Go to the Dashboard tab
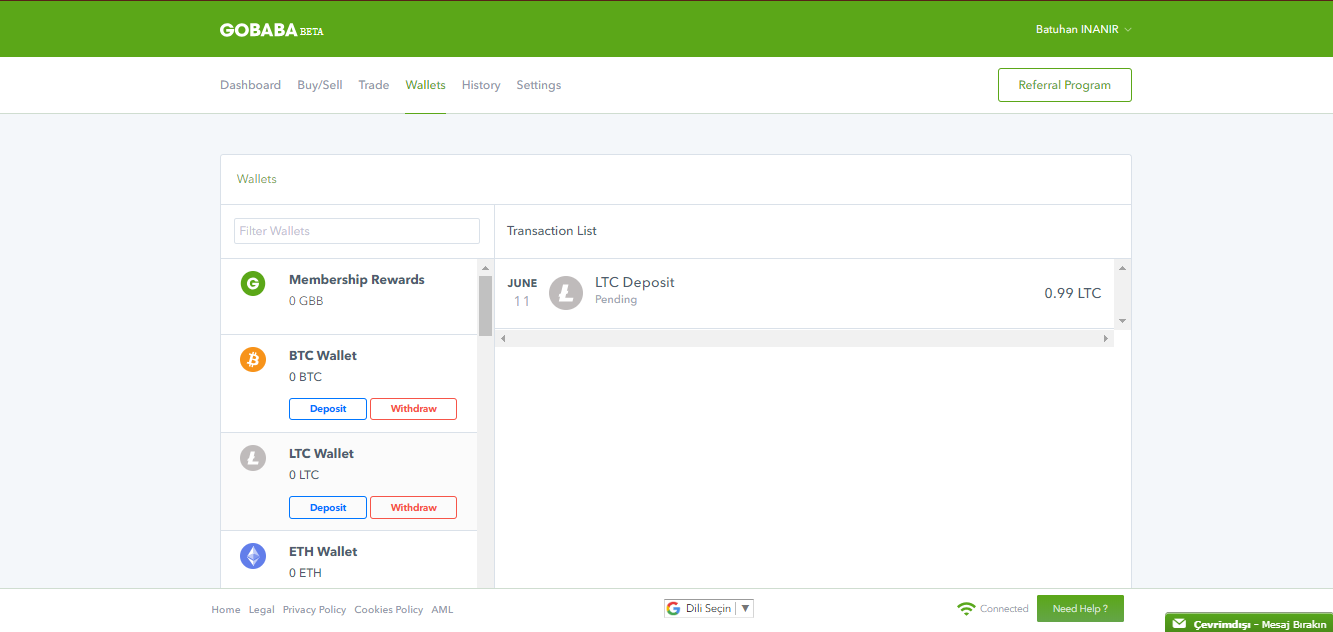This screenshot has height=632, width=1333. [250, 85]
